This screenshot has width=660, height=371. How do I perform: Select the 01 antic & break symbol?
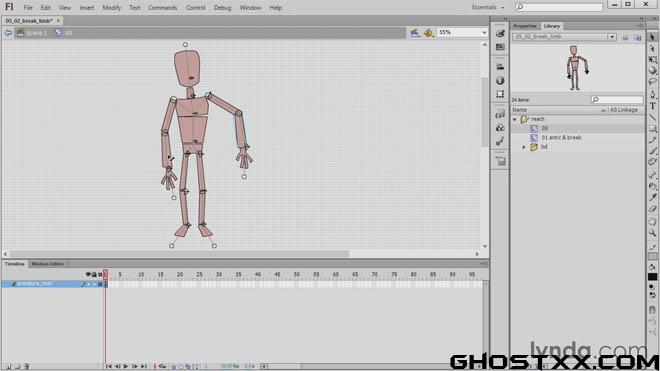point(561,138)
